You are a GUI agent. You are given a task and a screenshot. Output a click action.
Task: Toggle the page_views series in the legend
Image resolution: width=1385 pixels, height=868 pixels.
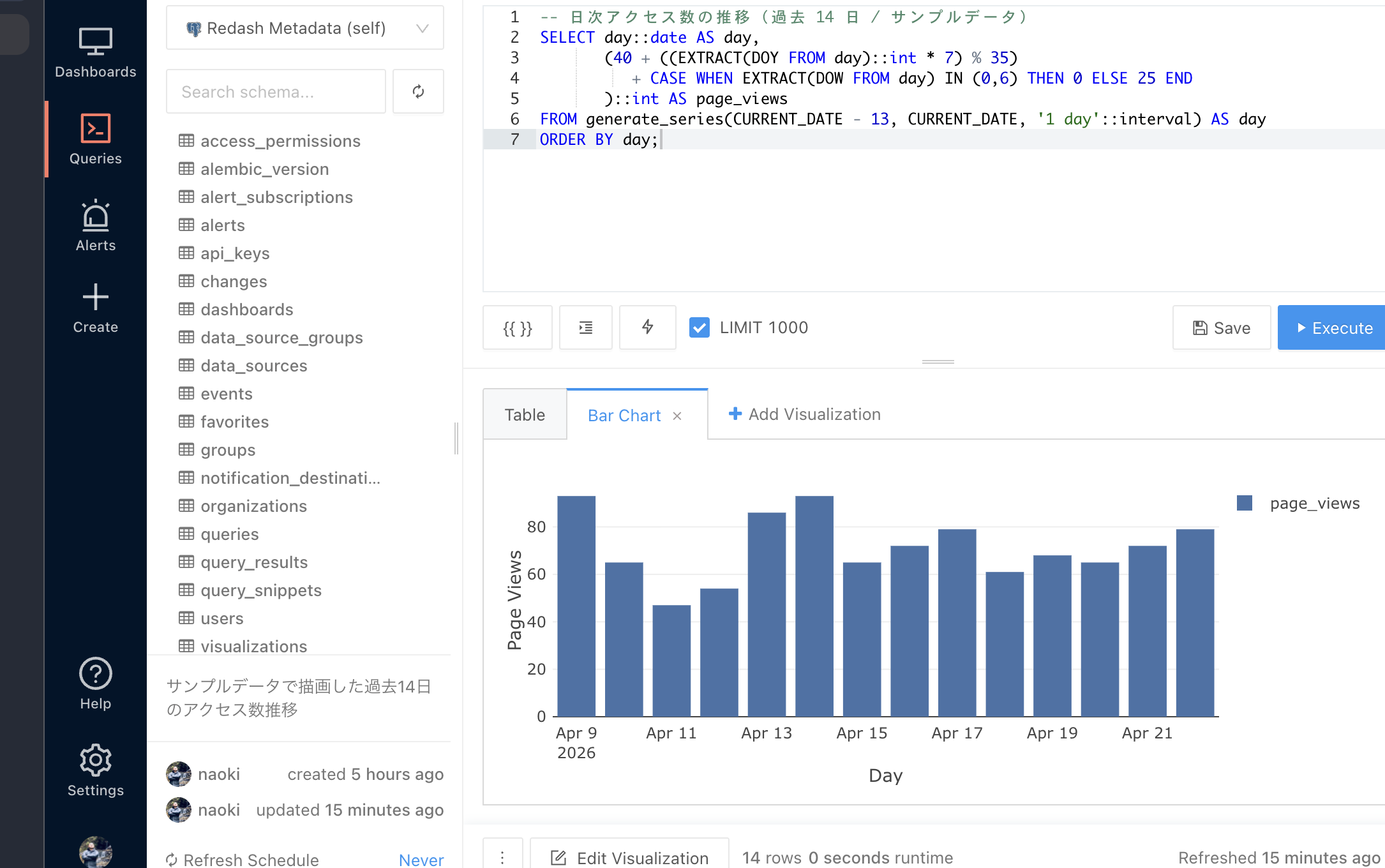pos(1298,503)
